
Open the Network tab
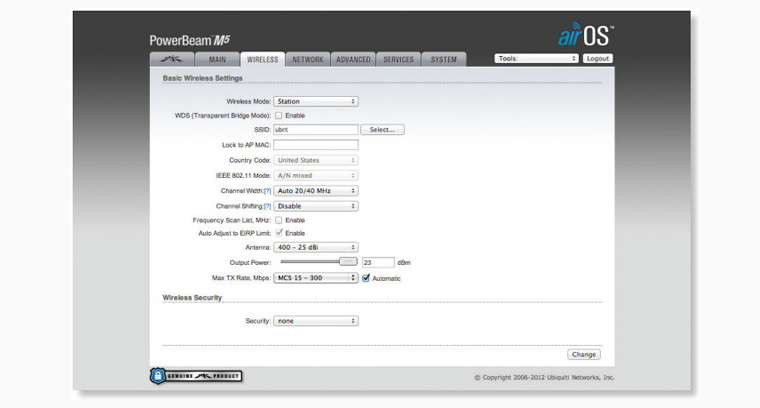tap(308, 59)
